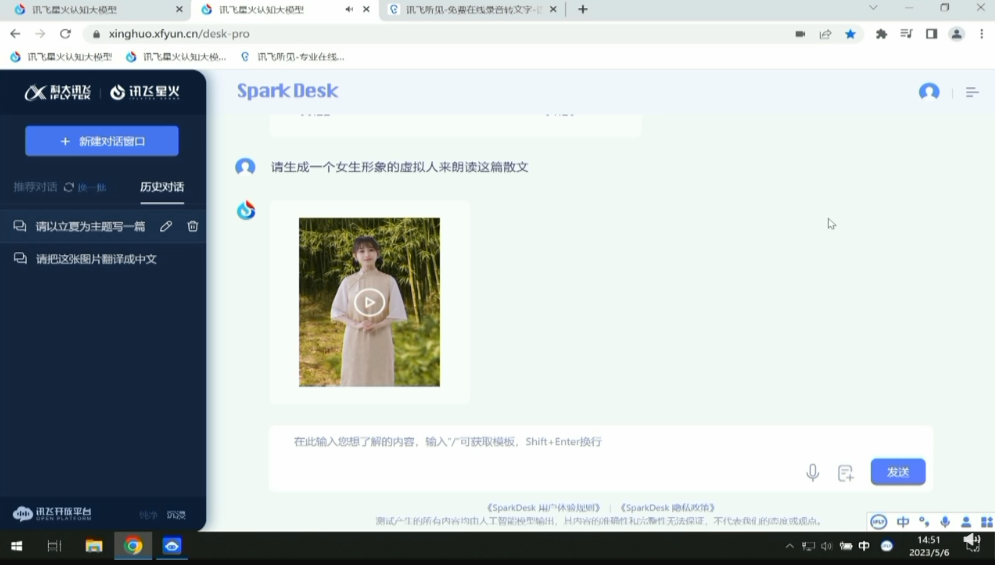Click the 新建对话窗口 button
The height and width of the screenshot is (565, 995).
(x=102, y=141)
